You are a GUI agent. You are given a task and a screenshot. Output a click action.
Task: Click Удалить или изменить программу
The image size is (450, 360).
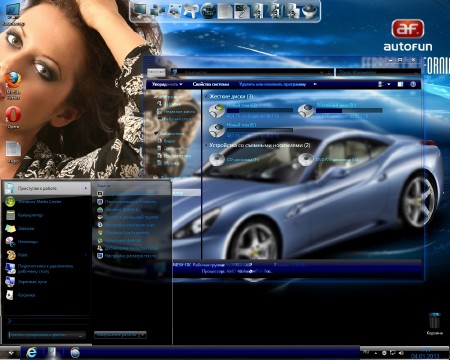pyautogui.click(x=272, y=84)
